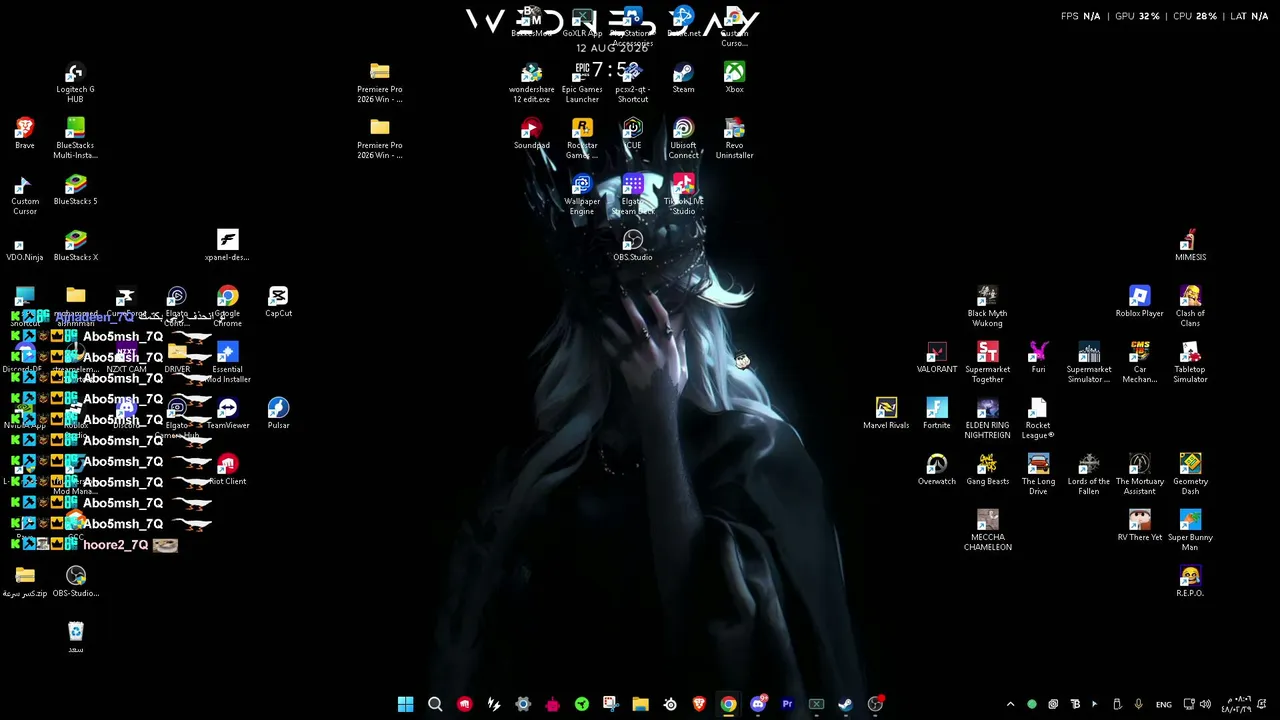Select the Clash of Clans icon
This screenshot has width=1280, height=720.
tap(1190, 307)
